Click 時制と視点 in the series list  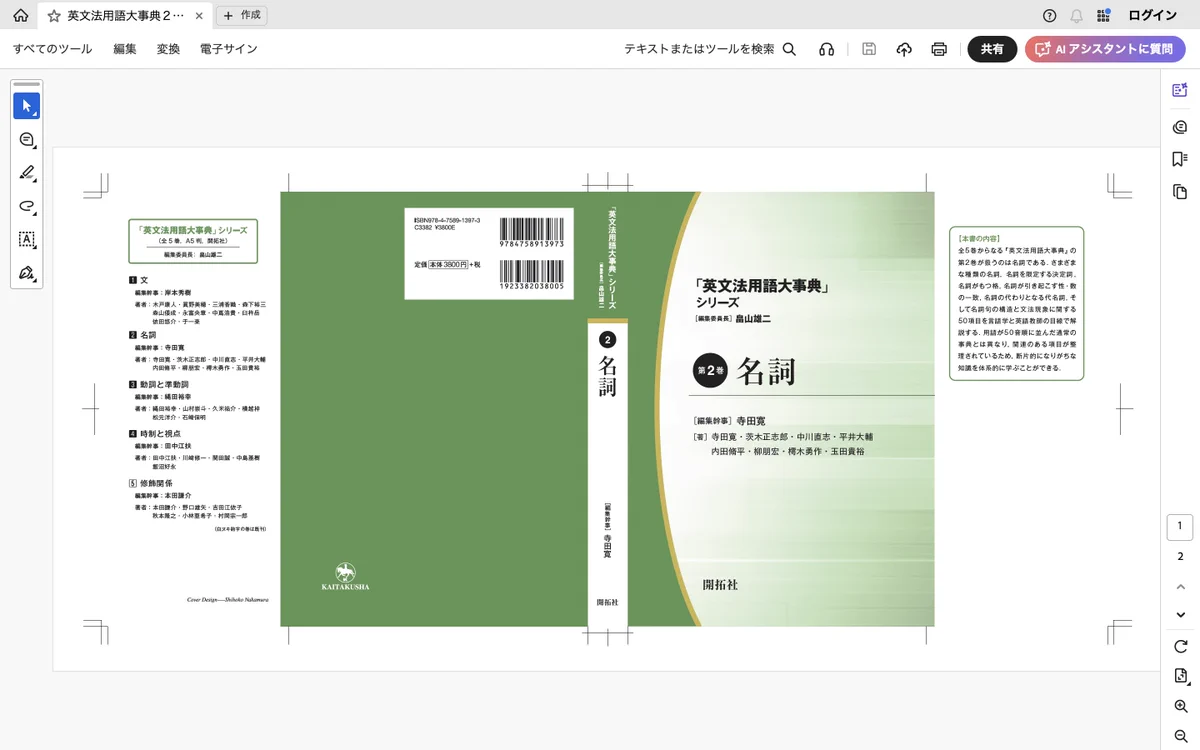158,434
